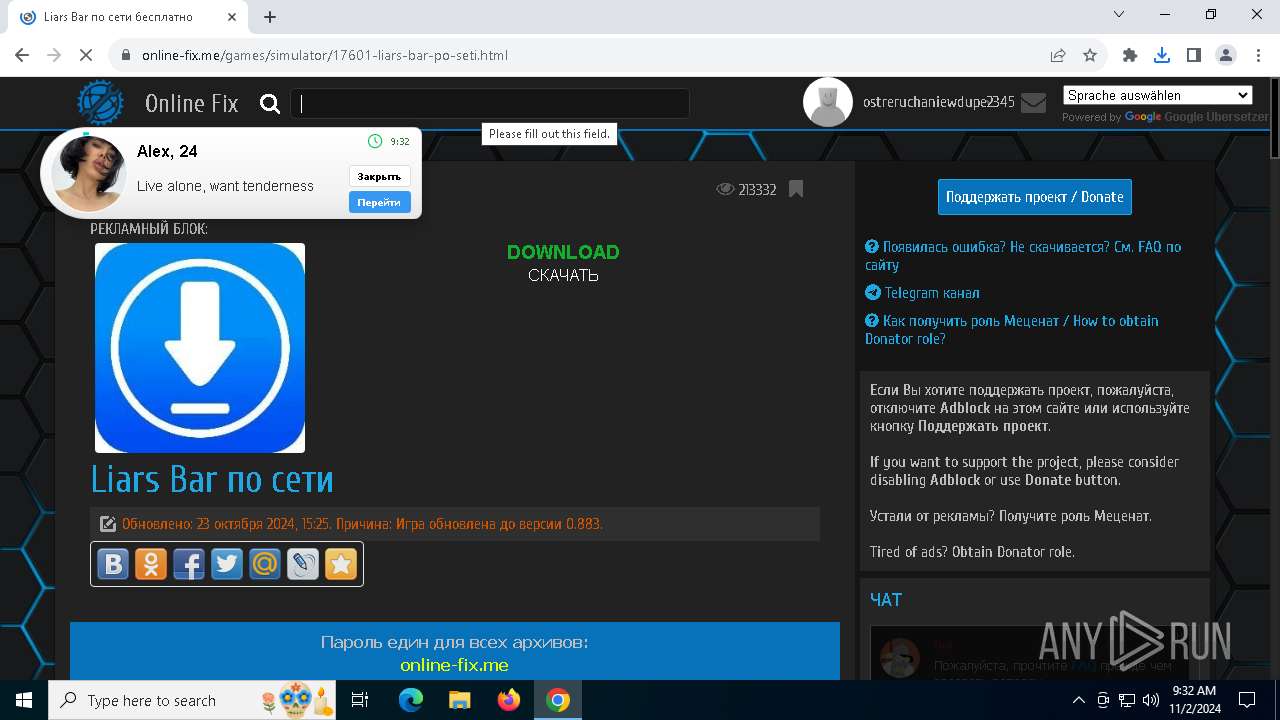Open the user avatar profile picture
Viewport: 1280px width, 720px height.
pyautogui.click(x=828, y=102)
